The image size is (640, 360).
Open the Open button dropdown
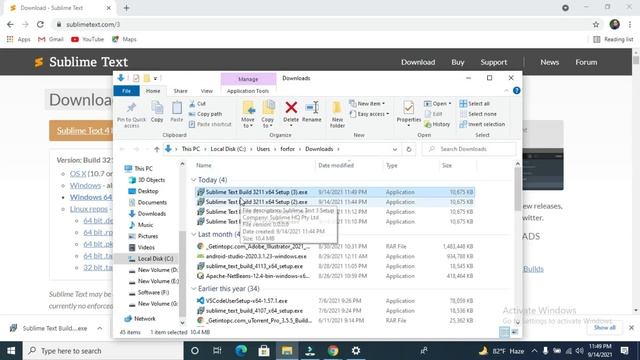pos(438,104)
